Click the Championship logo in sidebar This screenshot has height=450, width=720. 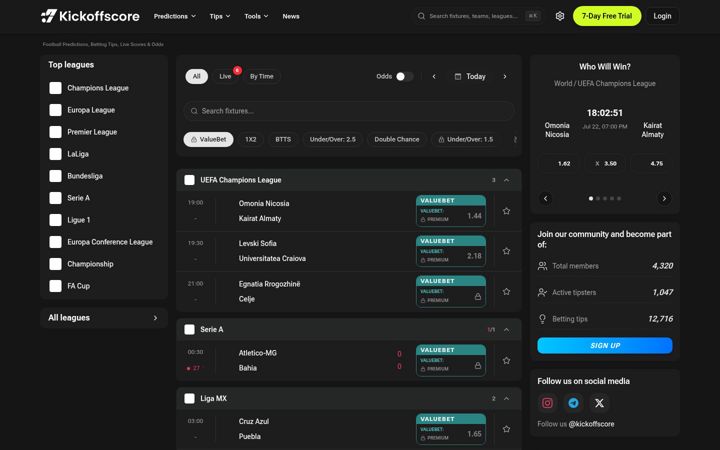click(56, 264)
